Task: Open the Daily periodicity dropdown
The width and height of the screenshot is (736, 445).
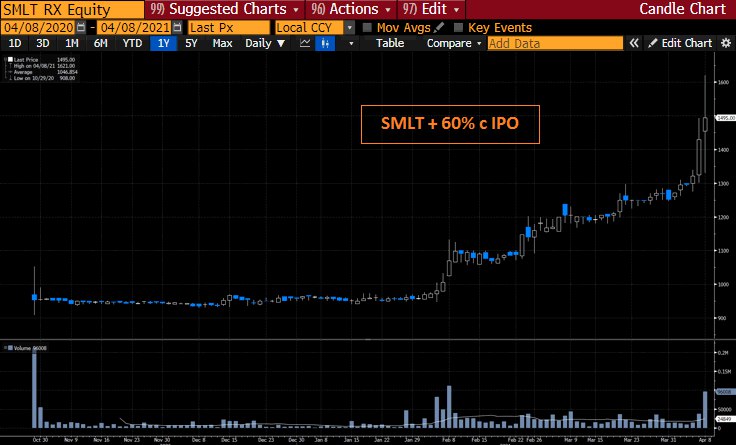Action: coord(265,43)
